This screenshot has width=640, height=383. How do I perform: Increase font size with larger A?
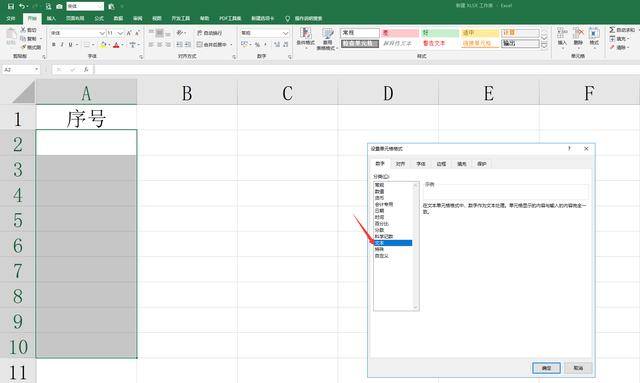tap(129, 33)
